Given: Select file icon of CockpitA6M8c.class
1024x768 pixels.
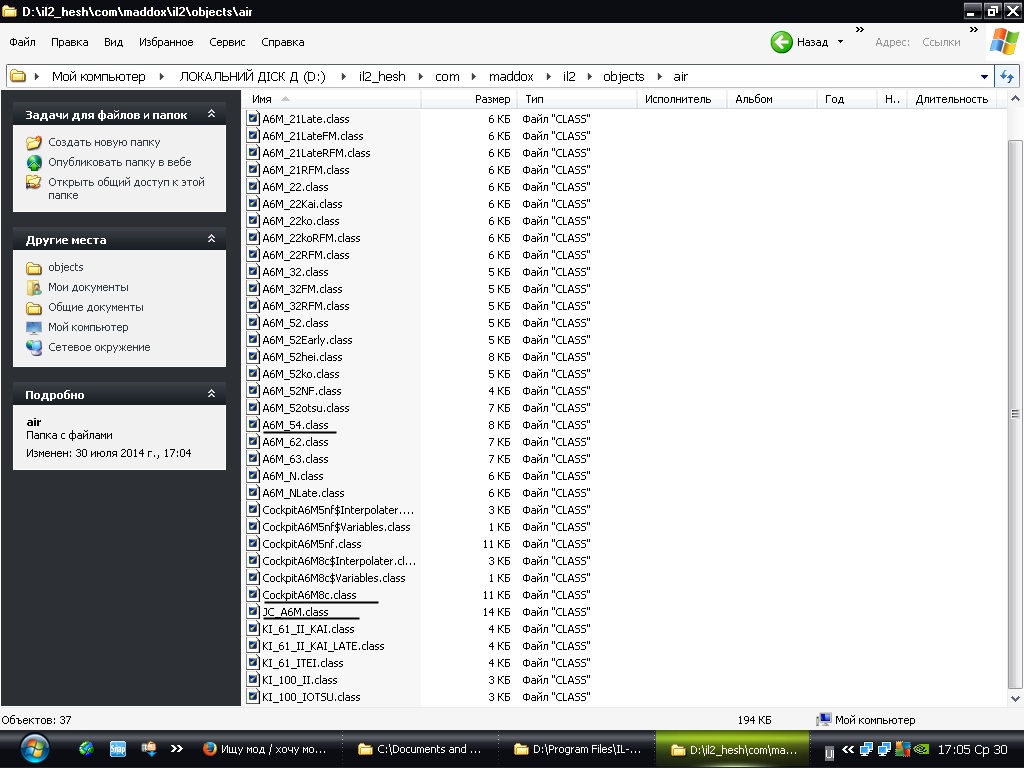Looking at the screenshot, I should 253,595.
